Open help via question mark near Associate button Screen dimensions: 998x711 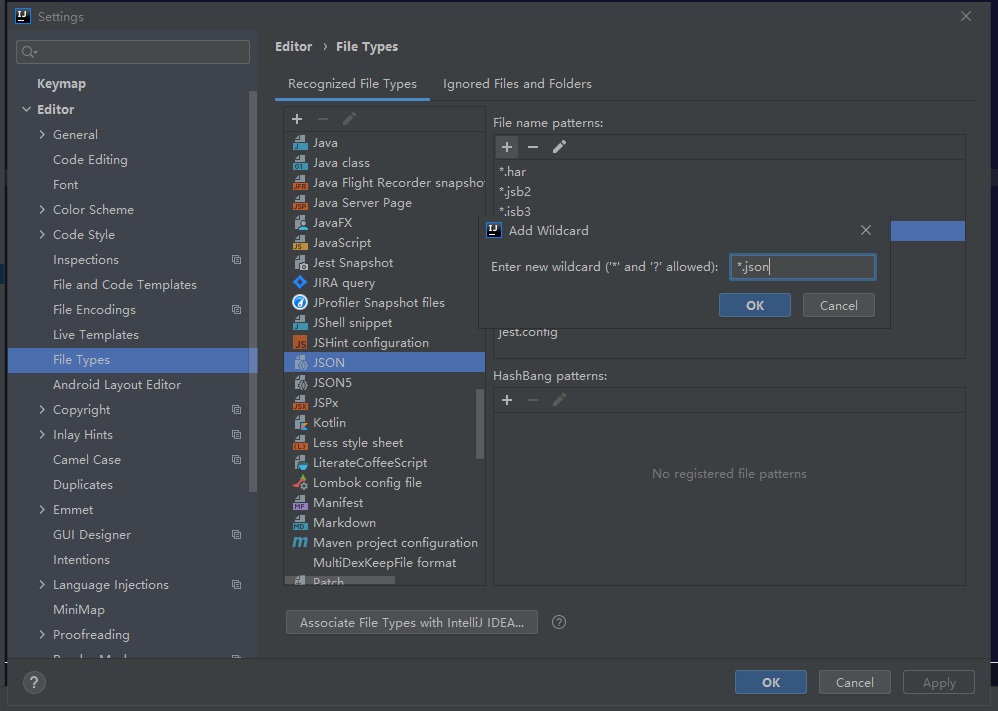coord(559,622)
